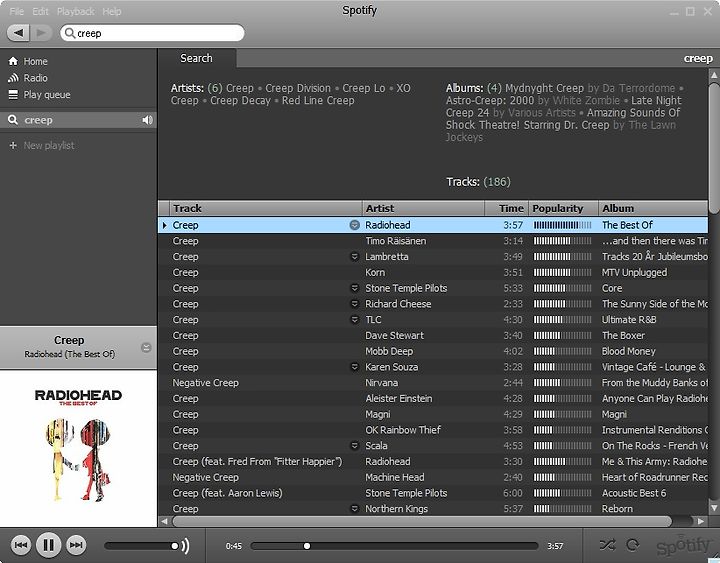Toggle repeat mode
Viewport: 720px width, 563px height.
pos(633,545)
